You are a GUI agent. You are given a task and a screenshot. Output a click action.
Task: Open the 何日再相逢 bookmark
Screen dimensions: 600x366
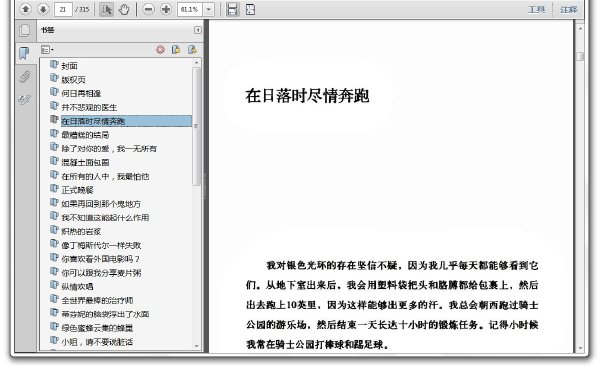(x=81, y=93)
